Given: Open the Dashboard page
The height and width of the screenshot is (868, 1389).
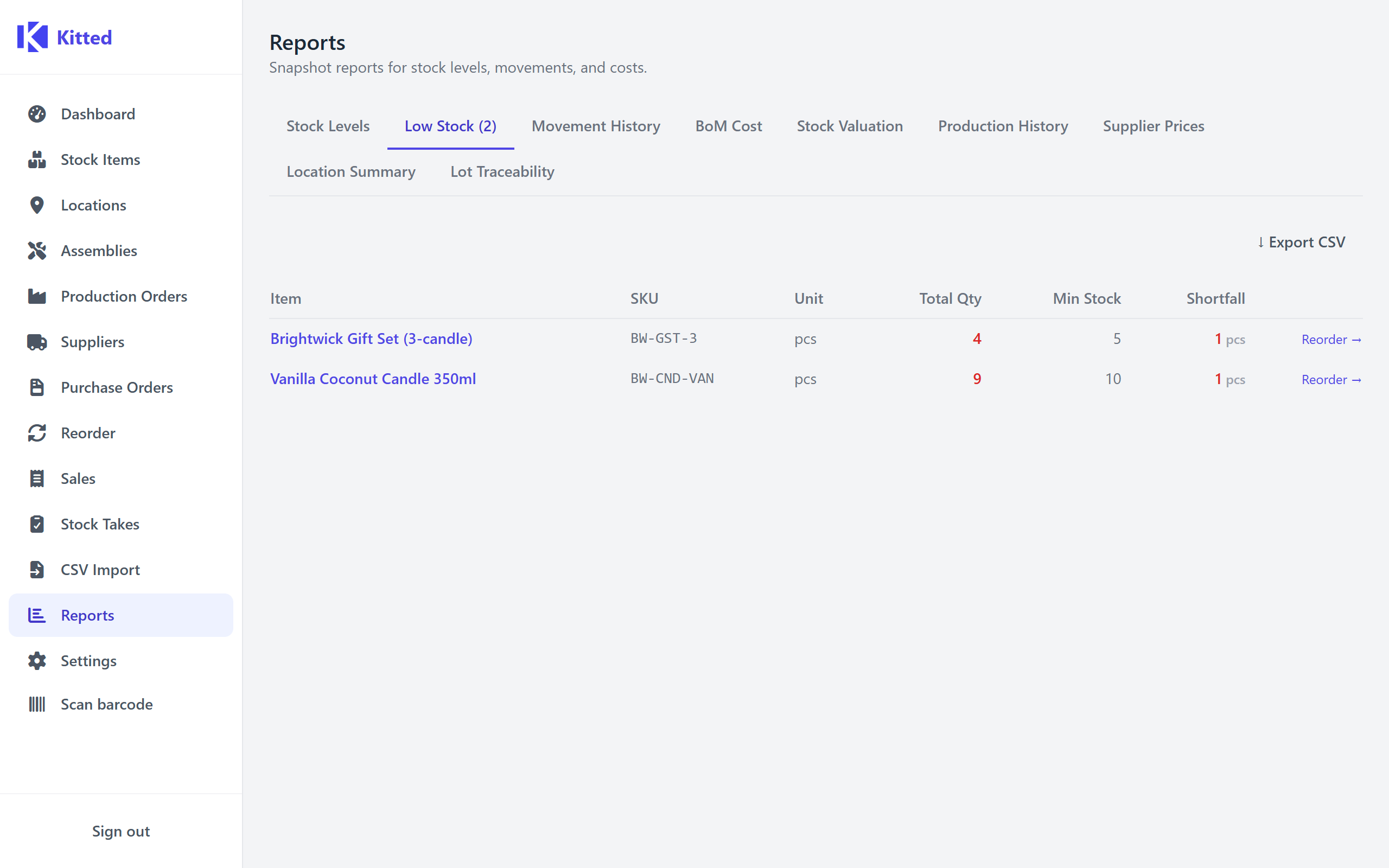Looking at the screenshot, I should click(121, 114).
